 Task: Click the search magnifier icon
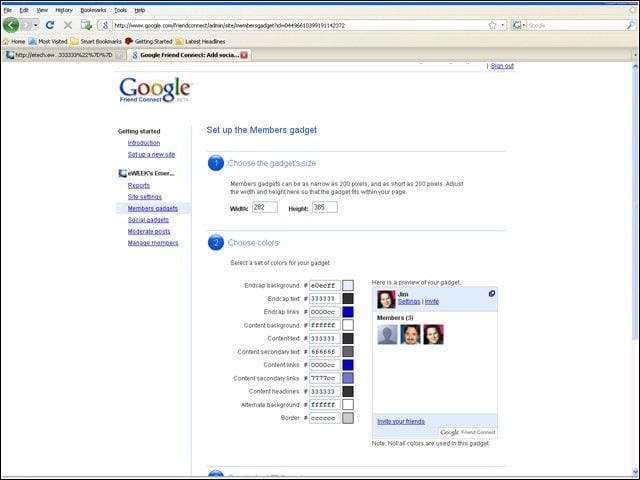click(630, 25)
